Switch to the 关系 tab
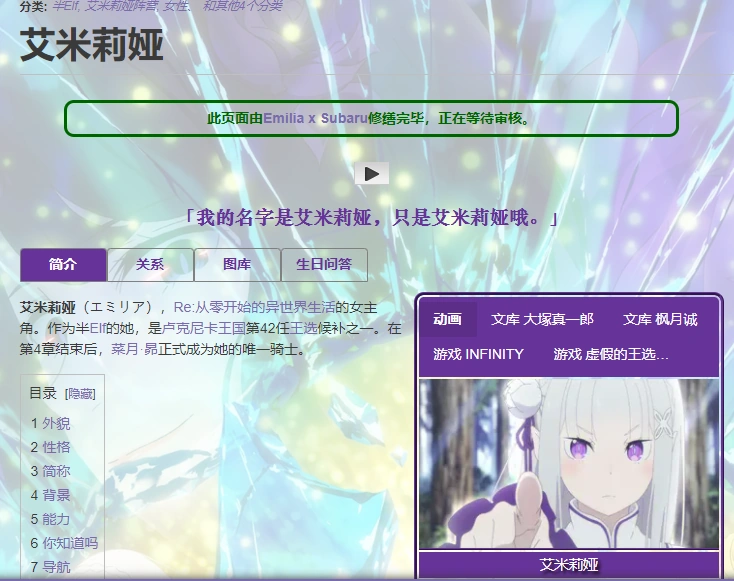This screenshot has width=734, height=581. pos(150,265)
